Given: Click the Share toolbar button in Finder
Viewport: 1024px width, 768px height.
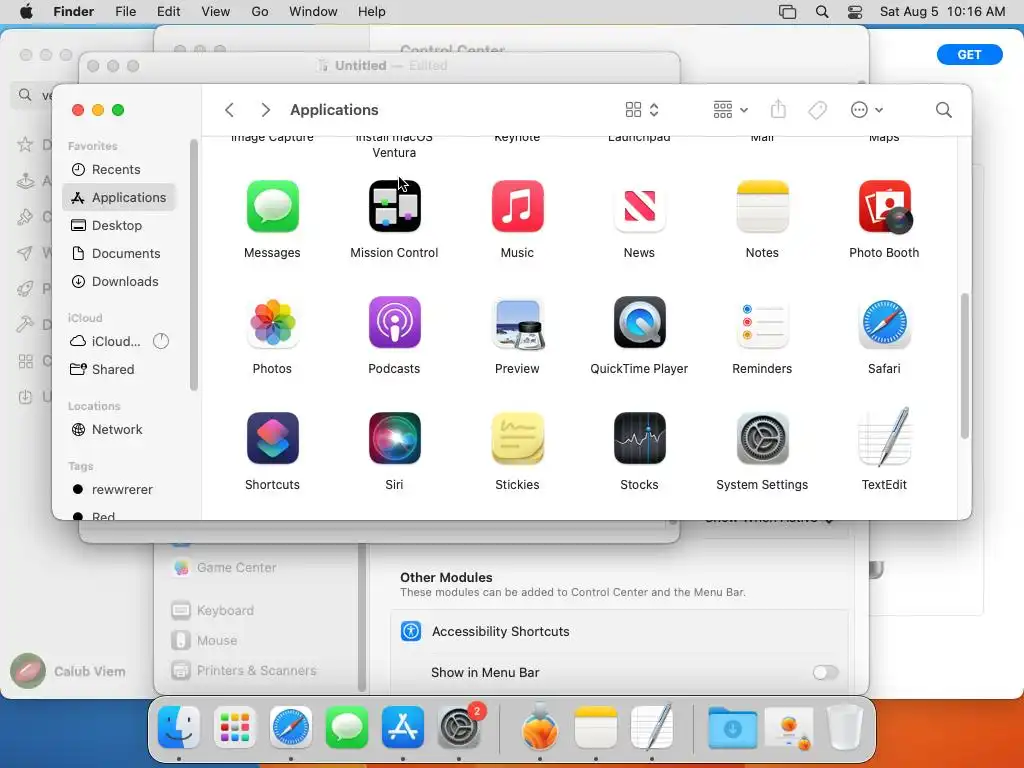Looking at the screenshot, I should [778, 109].
